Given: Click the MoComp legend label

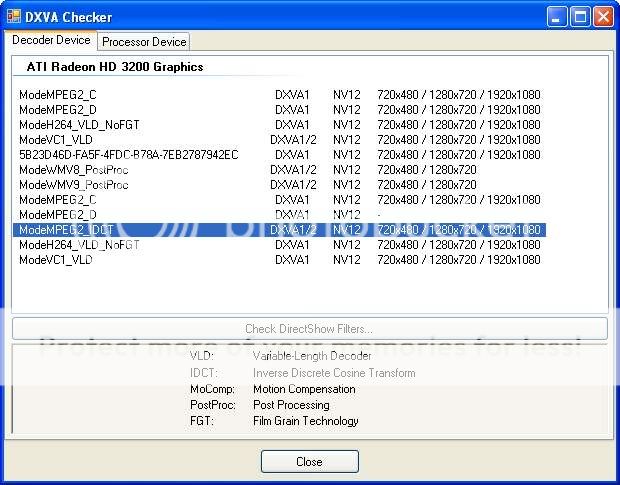Looking at the screenshot, I should [212, 389].
